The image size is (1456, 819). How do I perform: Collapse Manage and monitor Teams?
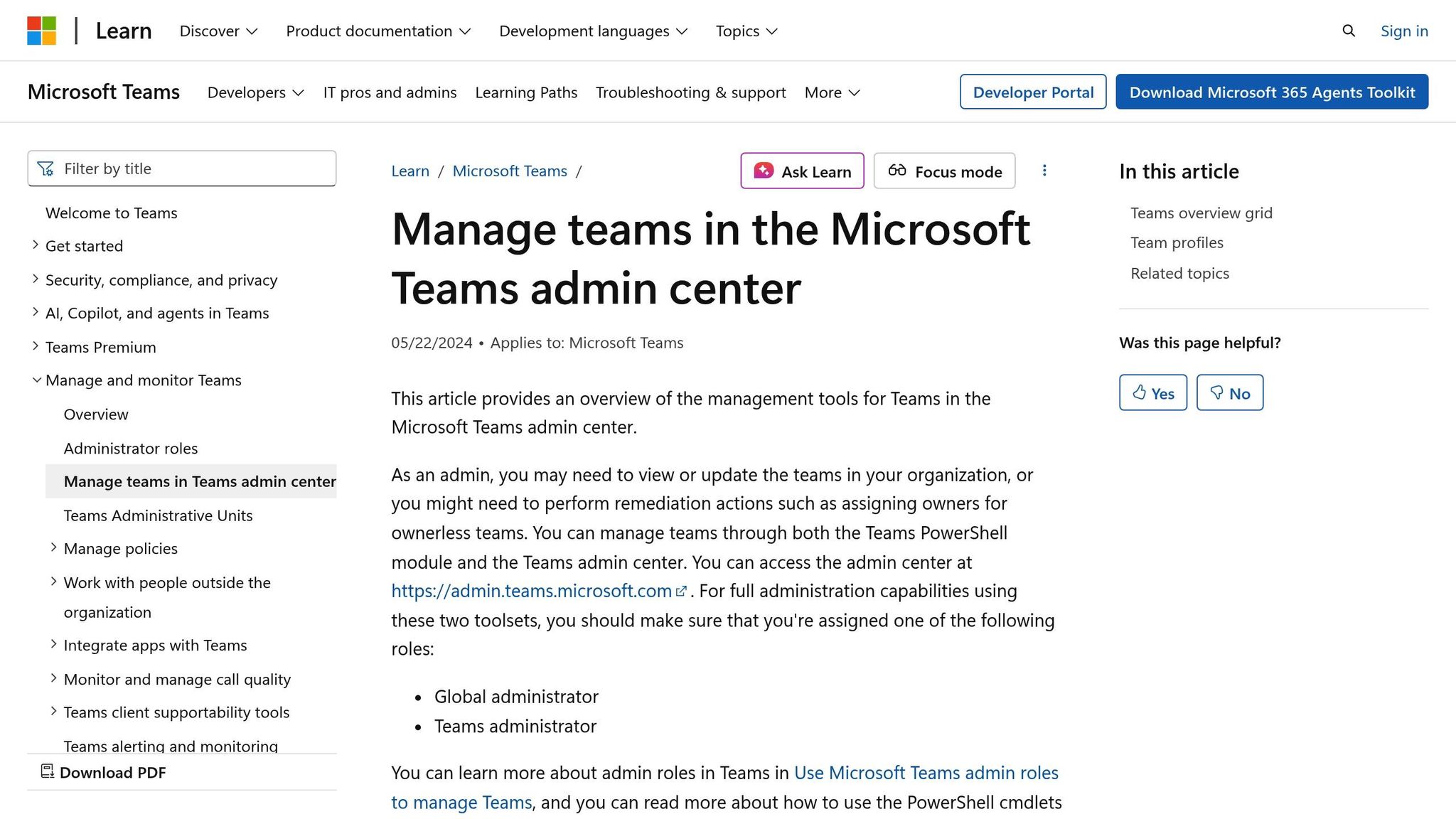(x=36, y=380)
